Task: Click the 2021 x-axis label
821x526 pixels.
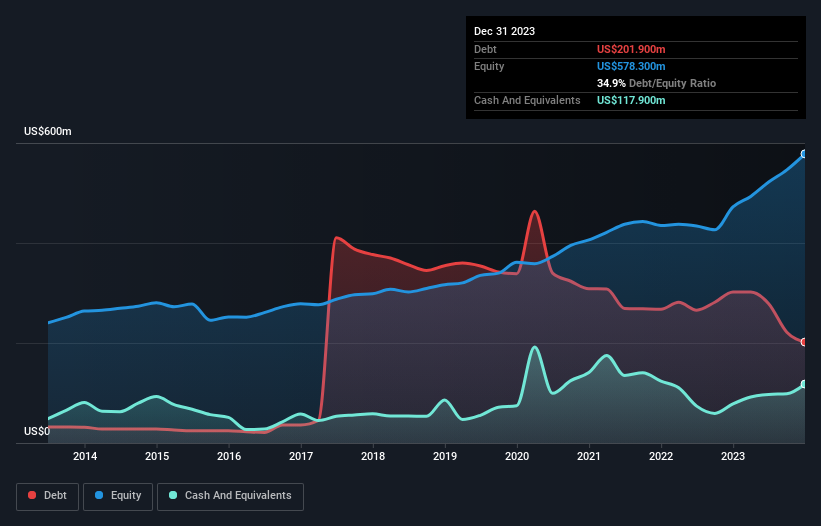Action: (589, 456)
